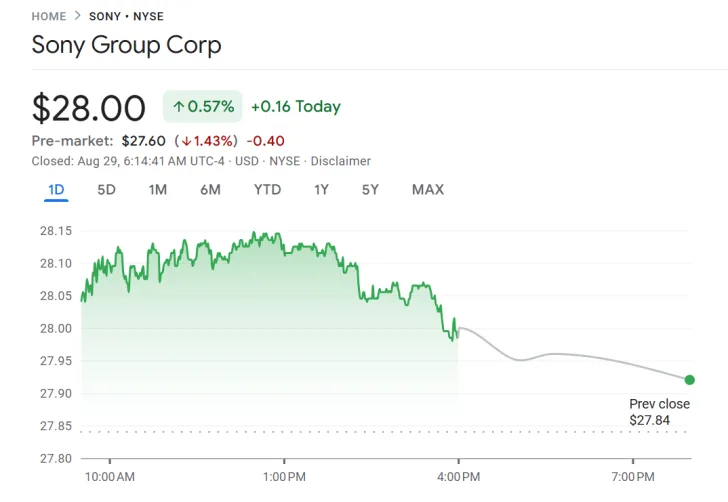Open the 1M time range tab
This screenshot has height=502, width=728.
[x=158, y=190]
